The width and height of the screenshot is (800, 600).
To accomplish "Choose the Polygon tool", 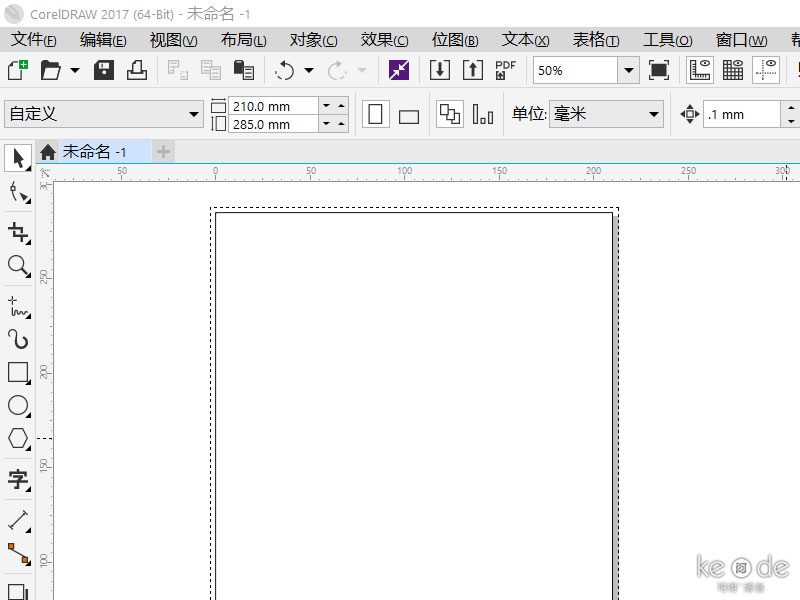I will pos(18,438).
